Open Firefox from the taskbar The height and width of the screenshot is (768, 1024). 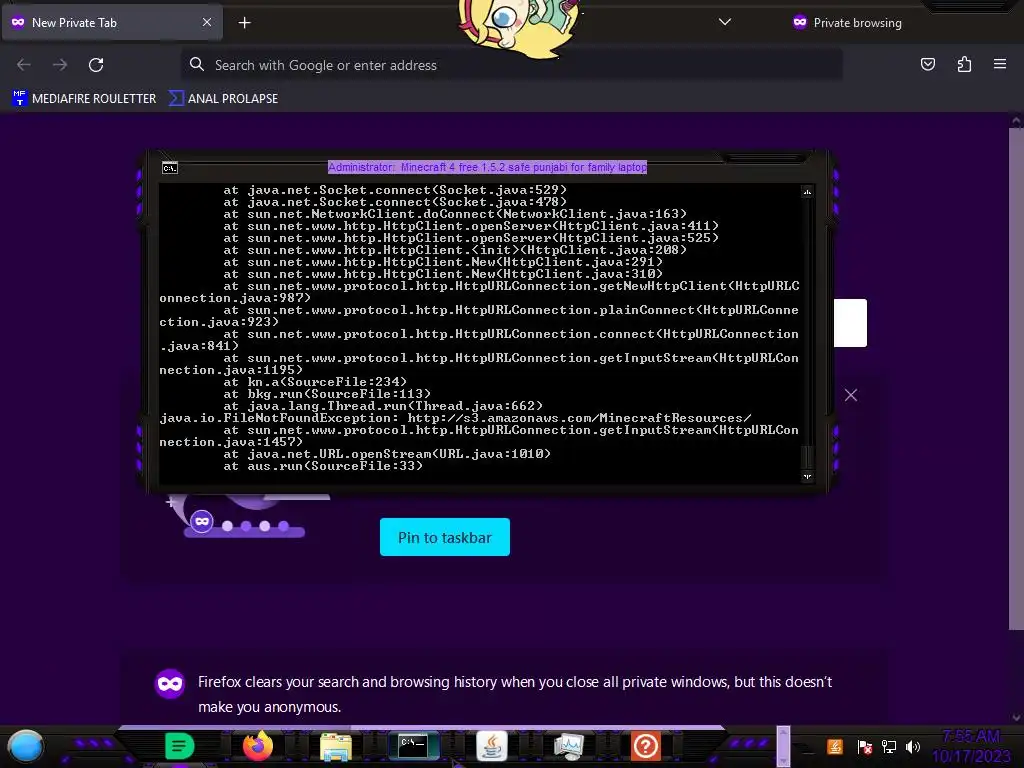coord(257,746)
